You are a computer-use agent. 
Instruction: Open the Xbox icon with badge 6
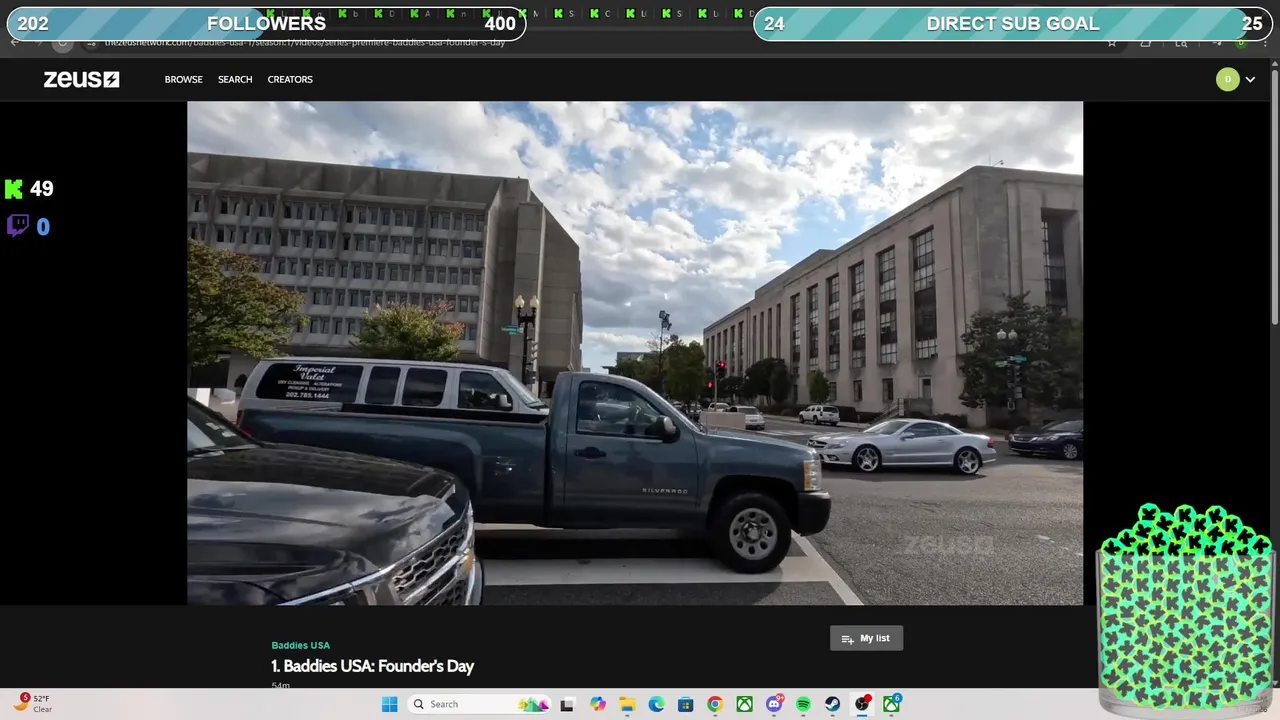(891, 704)
